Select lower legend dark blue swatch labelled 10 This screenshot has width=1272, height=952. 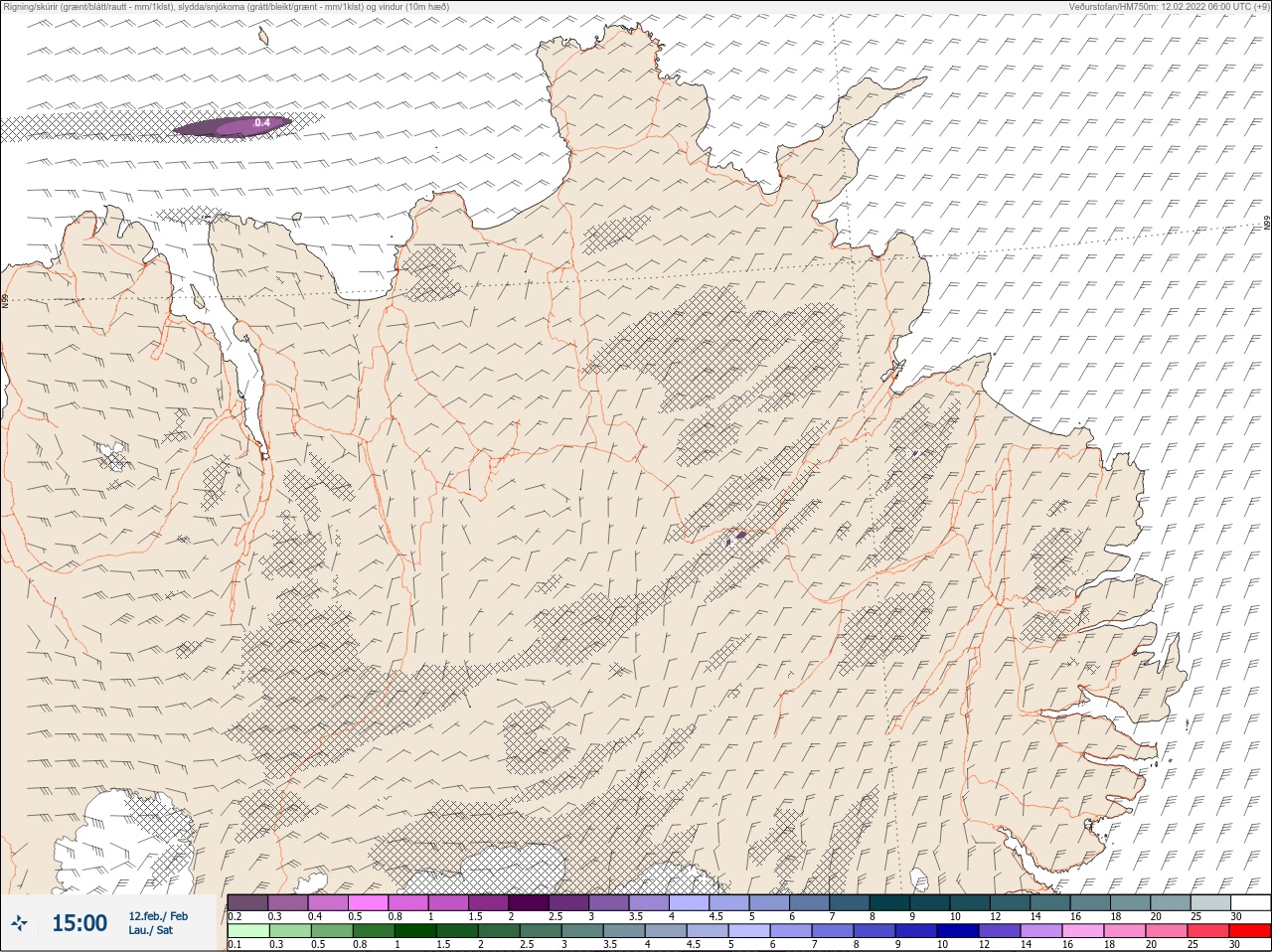(x=958, y=931)
